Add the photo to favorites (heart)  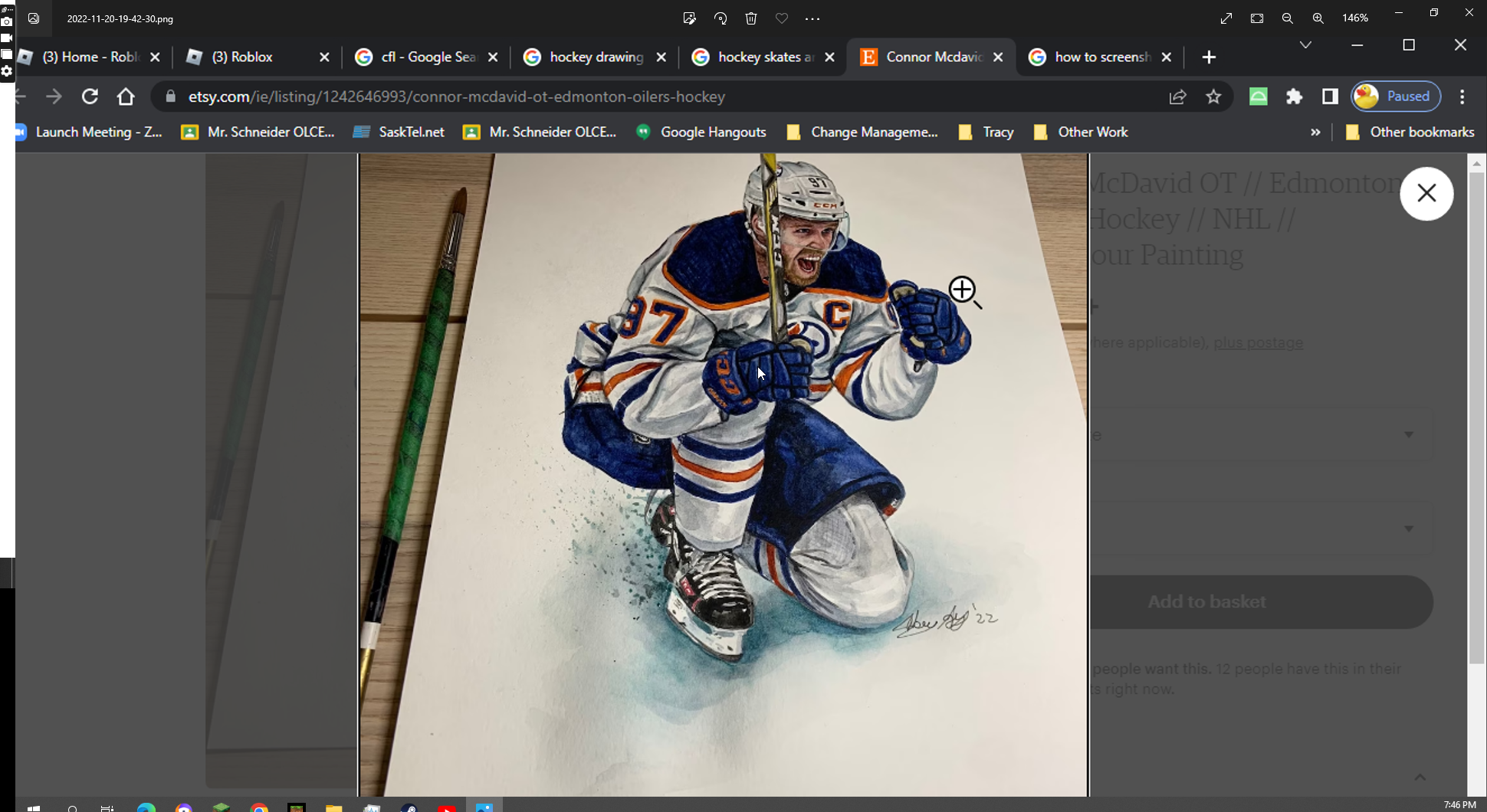click(781, 18)
